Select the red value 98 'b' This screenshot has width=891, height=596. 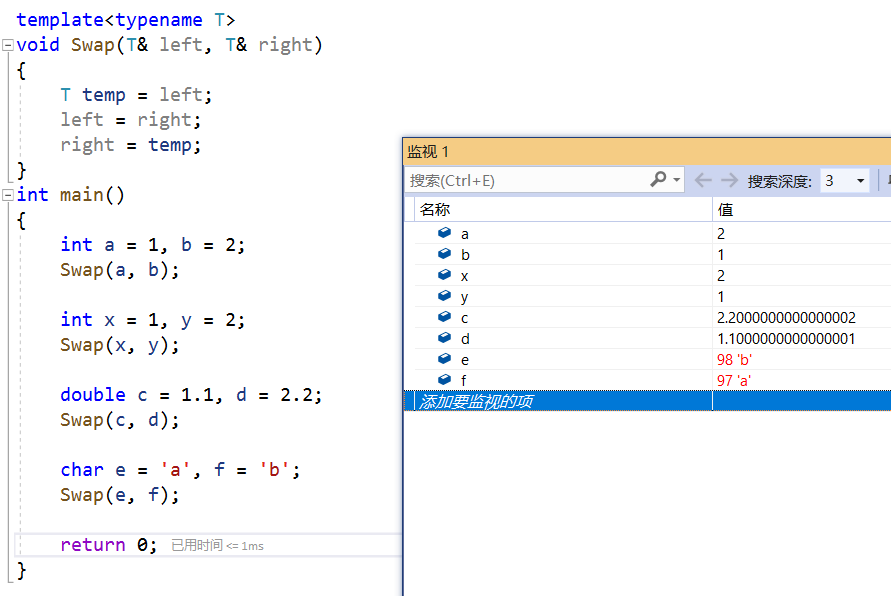734,360
